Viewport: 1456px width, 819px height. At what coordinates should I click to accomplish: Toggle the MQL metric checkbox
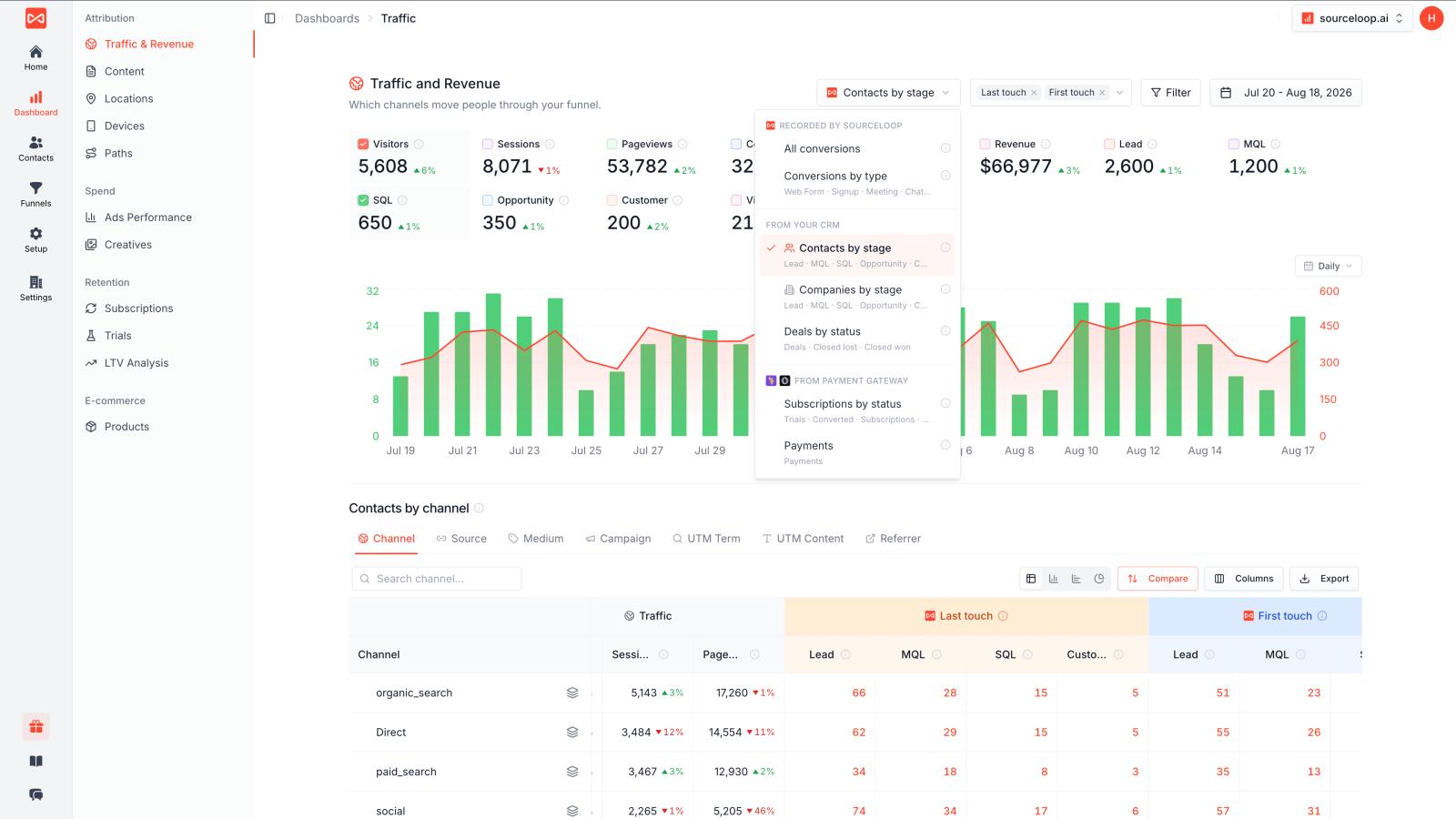tap(1234, 144)
